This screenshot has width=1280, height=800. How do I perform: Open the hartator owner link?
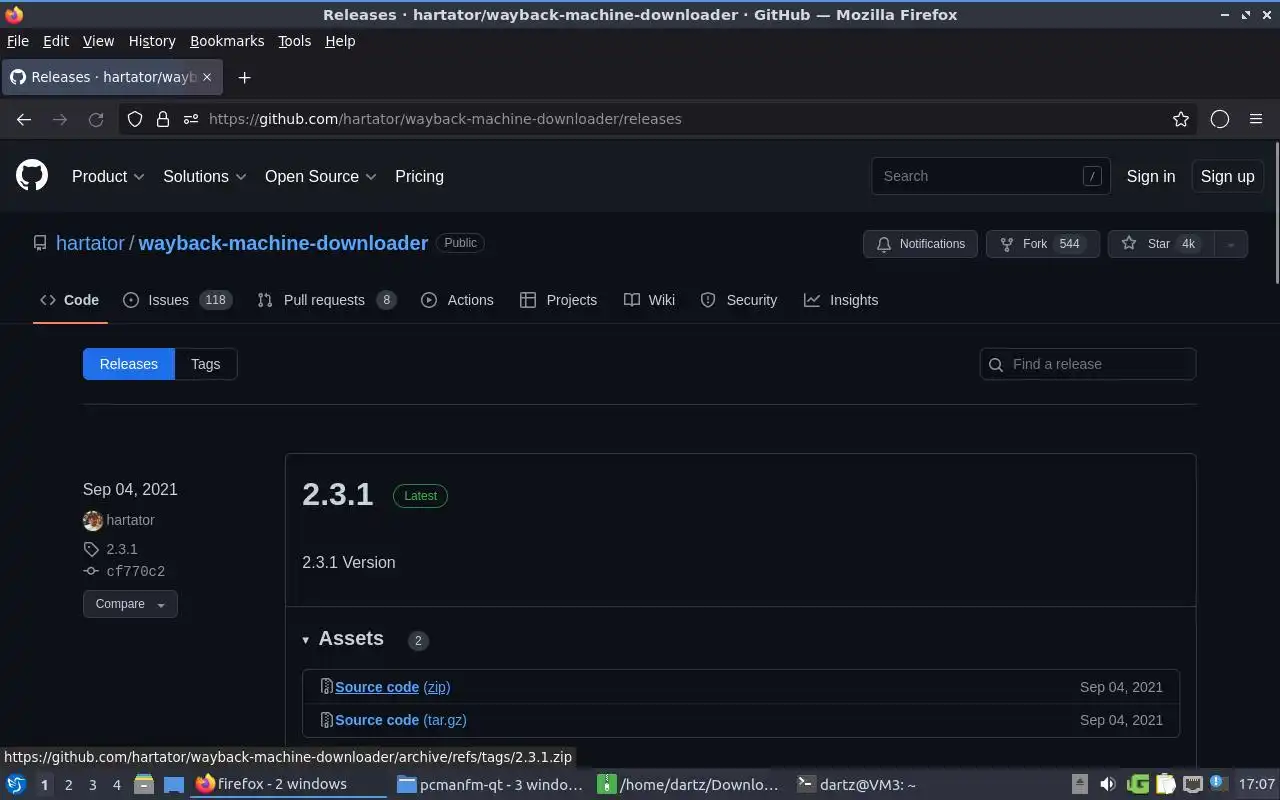(x=90, y=243)
